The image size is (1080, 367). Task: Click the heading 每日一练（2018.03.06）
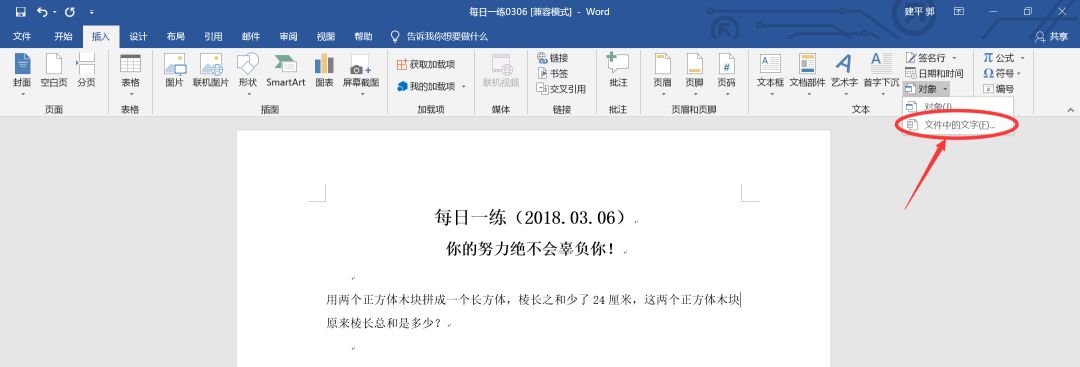pyautogui.click(x=532, y=218)
